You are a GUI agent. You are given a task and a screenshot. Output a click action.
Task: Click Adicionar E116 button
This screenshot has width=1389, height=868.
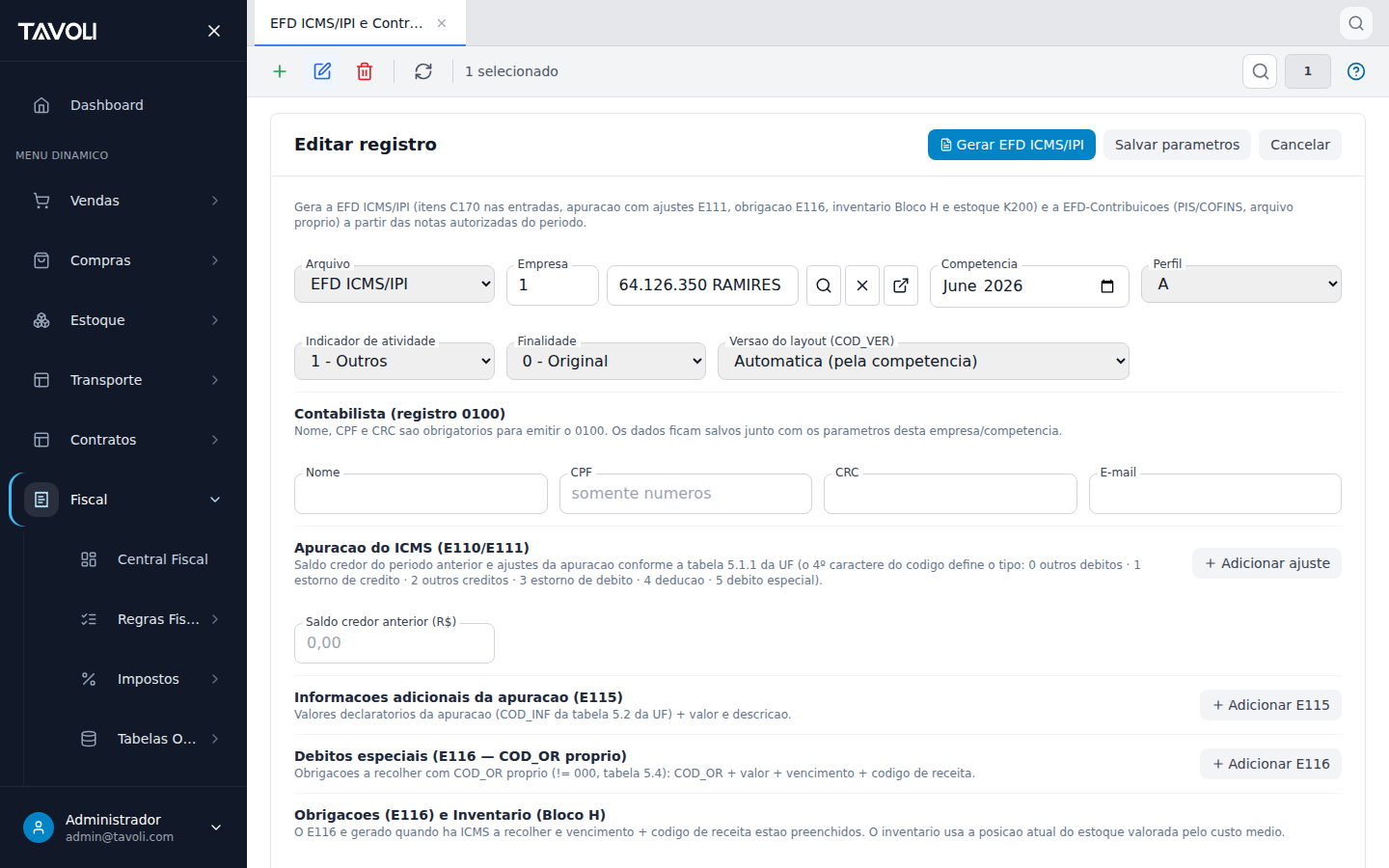click(x=1270, y=764)
